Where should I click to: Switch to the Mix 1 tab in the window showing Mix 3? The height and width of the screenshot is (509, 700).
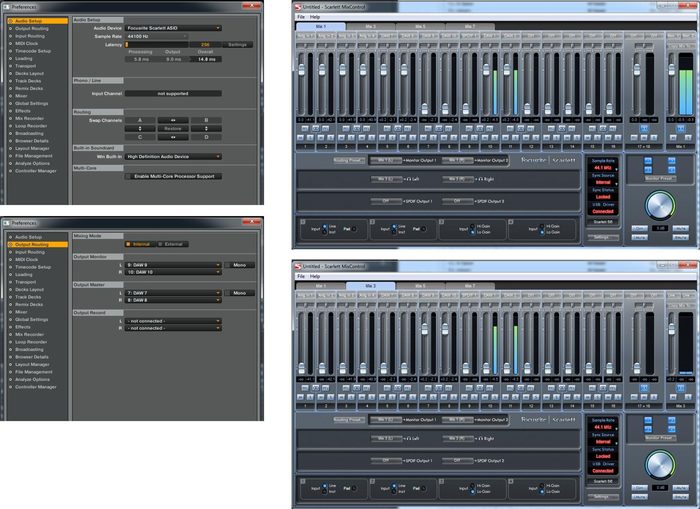pos(321,286)
